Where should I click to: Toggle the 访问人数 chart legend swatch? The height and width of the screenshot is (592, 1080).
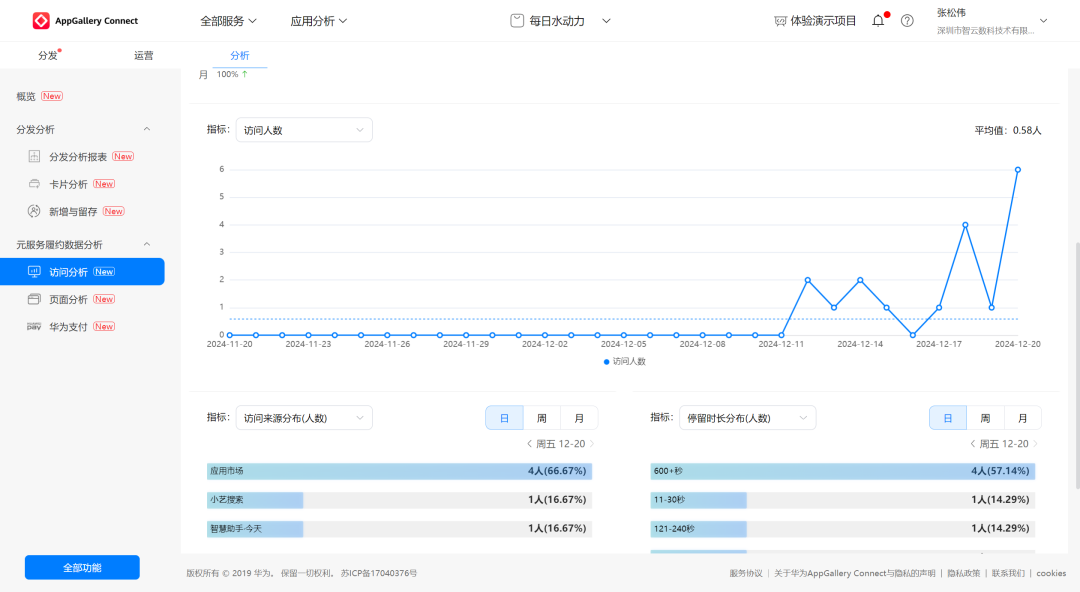[607, 362]
